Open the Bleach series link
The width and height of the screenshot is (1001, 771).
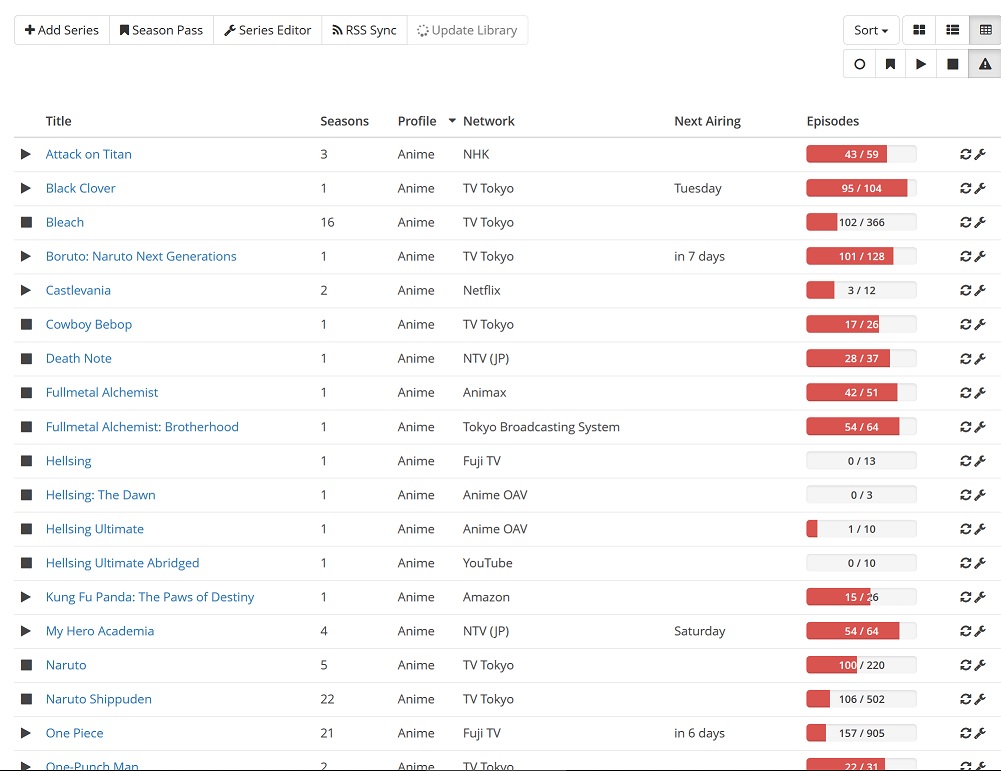coord(64,222)
